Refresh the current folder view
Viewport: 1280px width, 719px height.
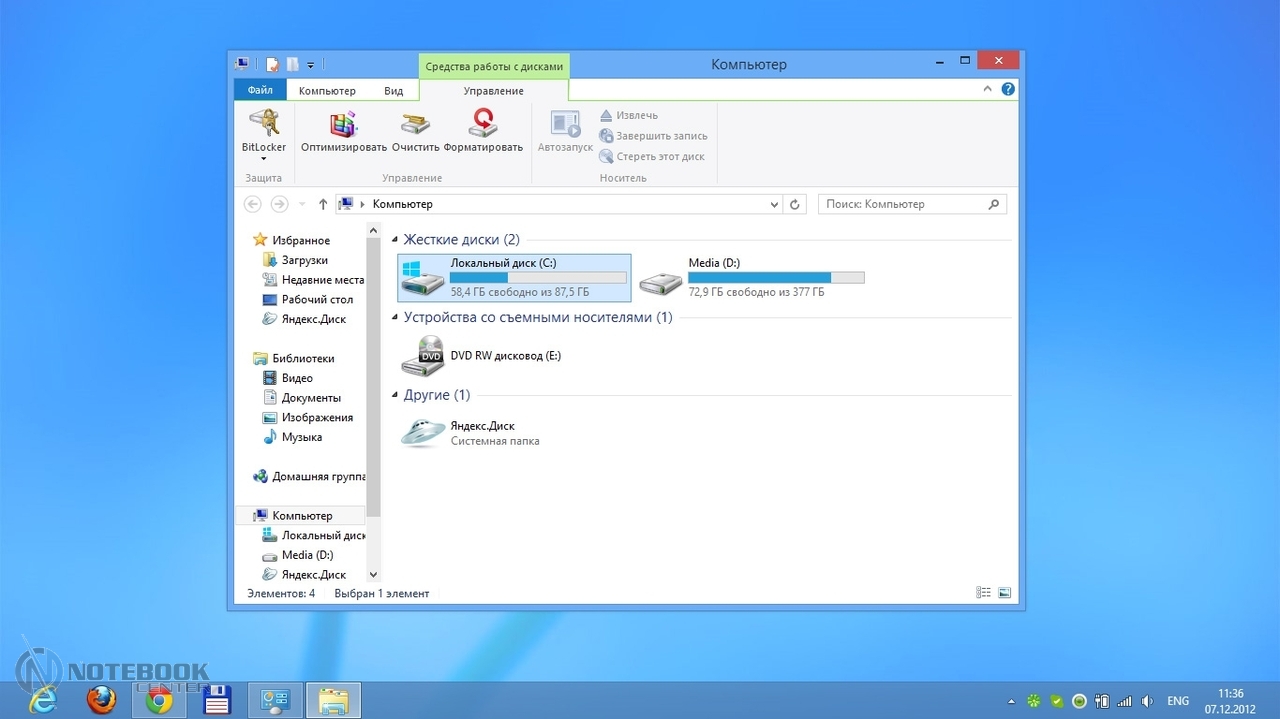[795, 205]
